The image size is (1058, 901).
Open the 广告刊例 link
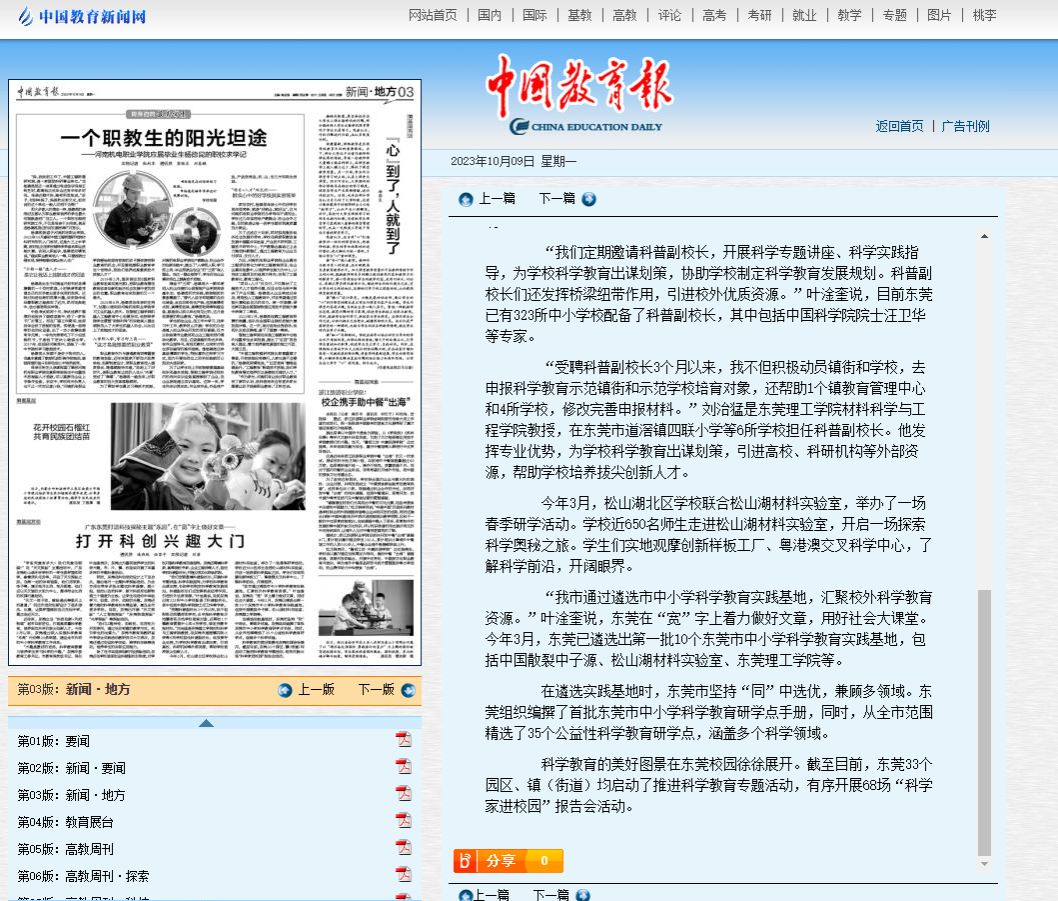coord(965,126)
